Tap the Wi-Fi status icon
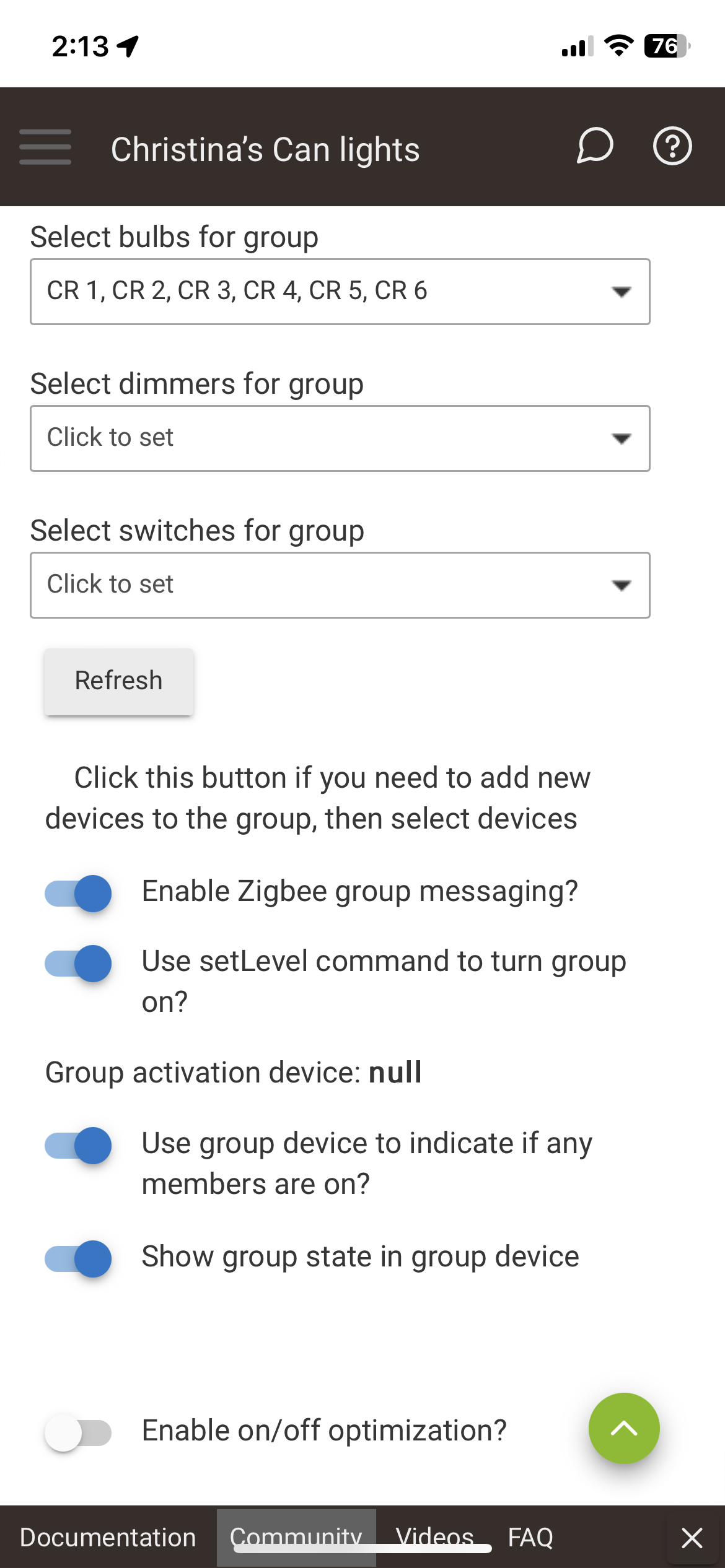 pos(618,46)
